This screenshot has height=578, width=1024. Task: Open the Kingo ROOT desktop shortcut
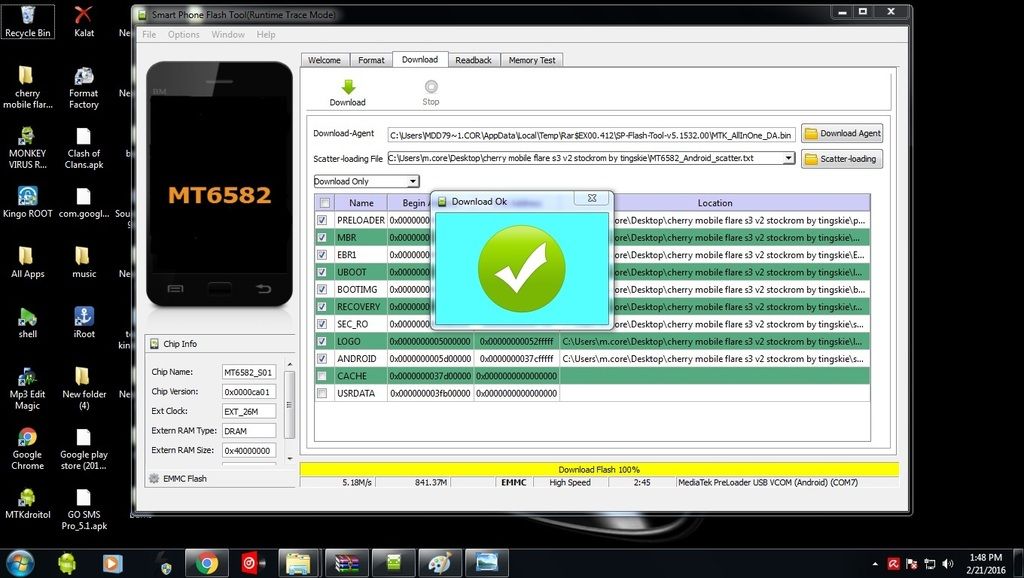click(x=27, y=200)
